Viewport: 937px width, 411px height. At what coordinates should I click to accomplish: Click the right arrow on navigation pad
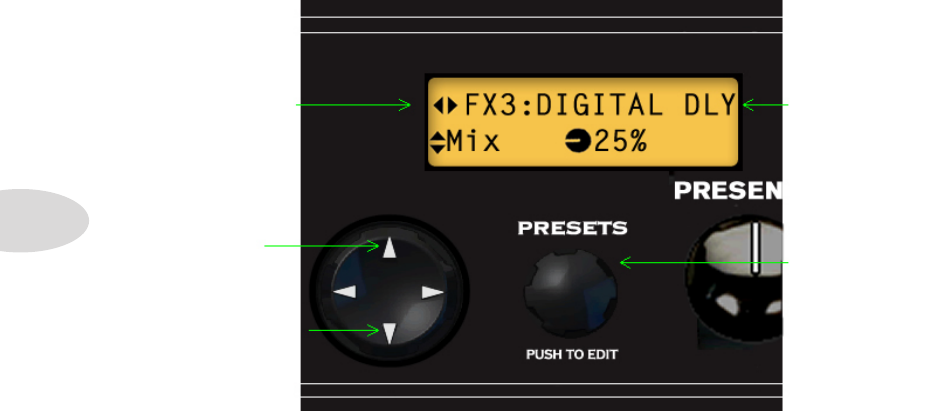click(x=433, y=292)
